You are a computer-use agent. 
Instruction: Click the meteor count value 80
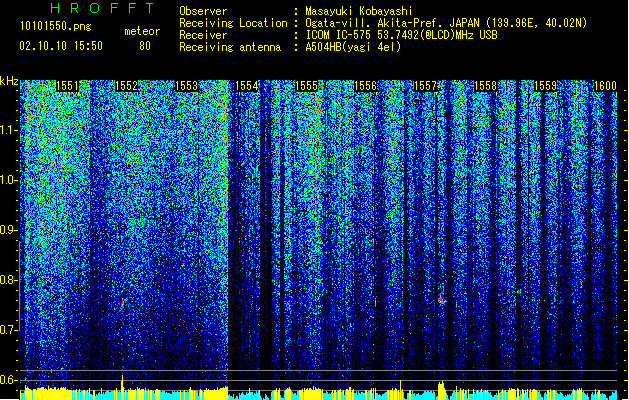pyautogui.click(x=145, y=46)
